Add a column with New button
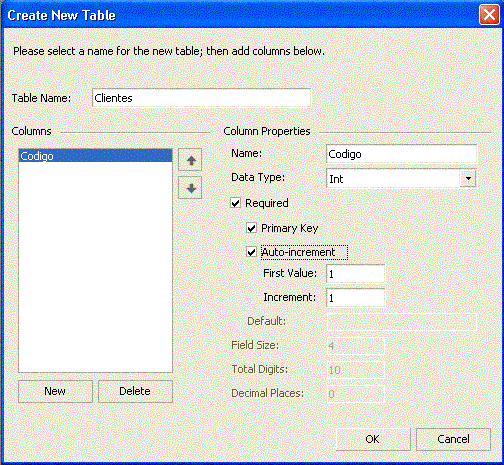The width and height of the screenshot is (504, 465). 55,391
